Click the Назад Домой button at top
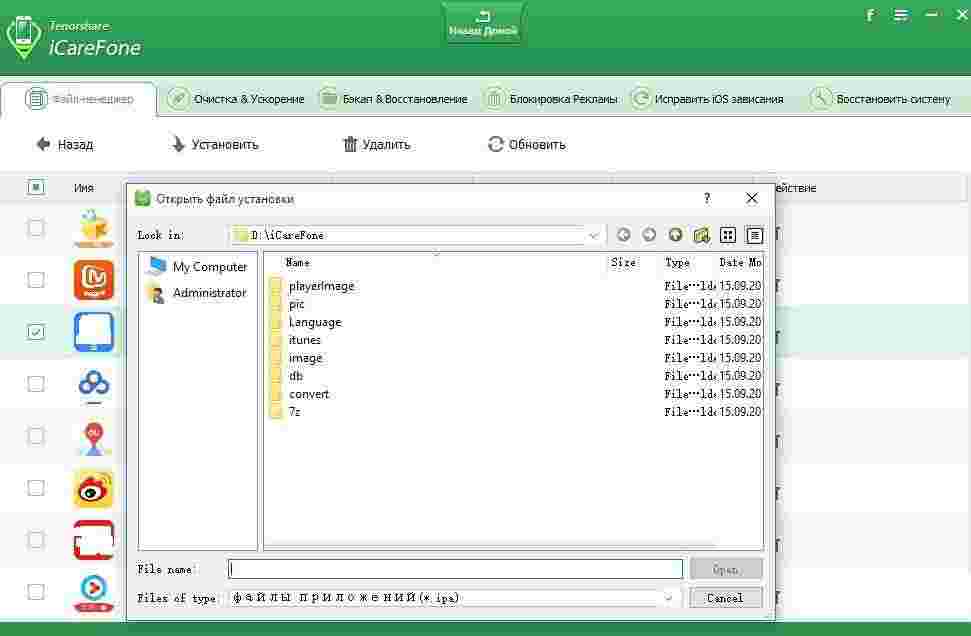The width and height of the screenshot is (971, 636). (483, 24)
